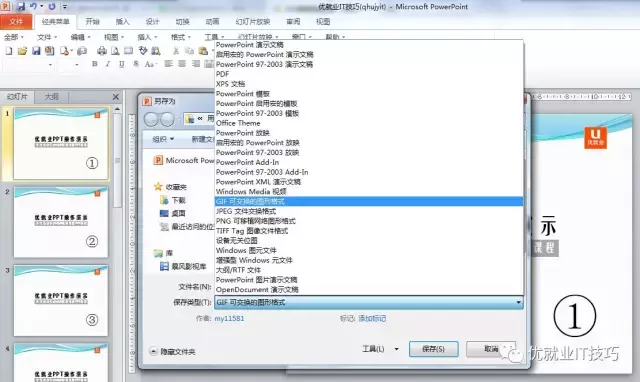Switch to the 大纲 pane tab
This screenshot has width=640, height=382.
(x=51, y=97)
